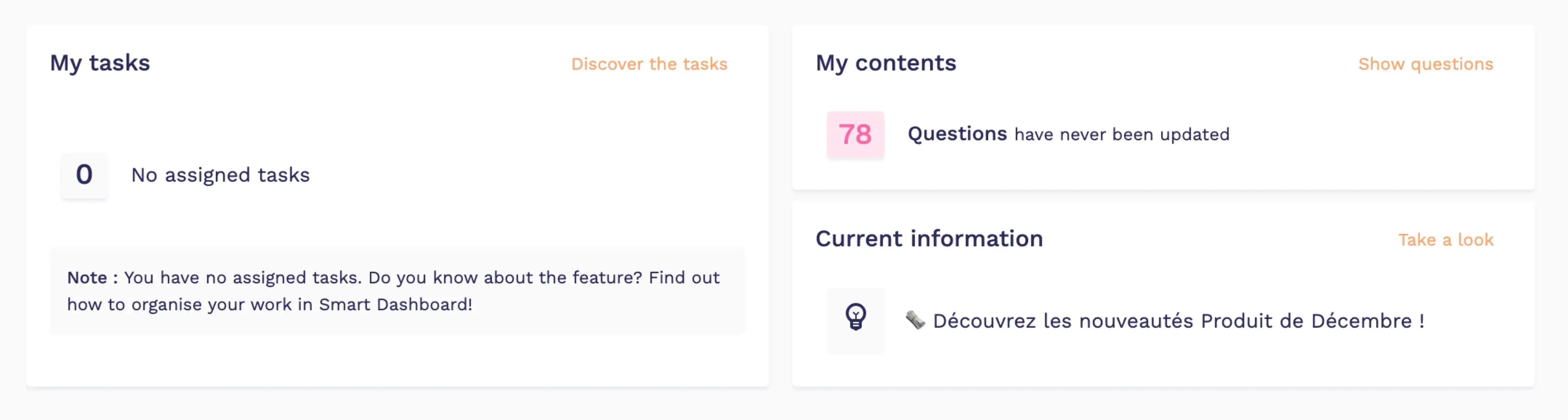Open the Discover the tasks link
This screenshot has height=420, width=1568.
[649, 64]
